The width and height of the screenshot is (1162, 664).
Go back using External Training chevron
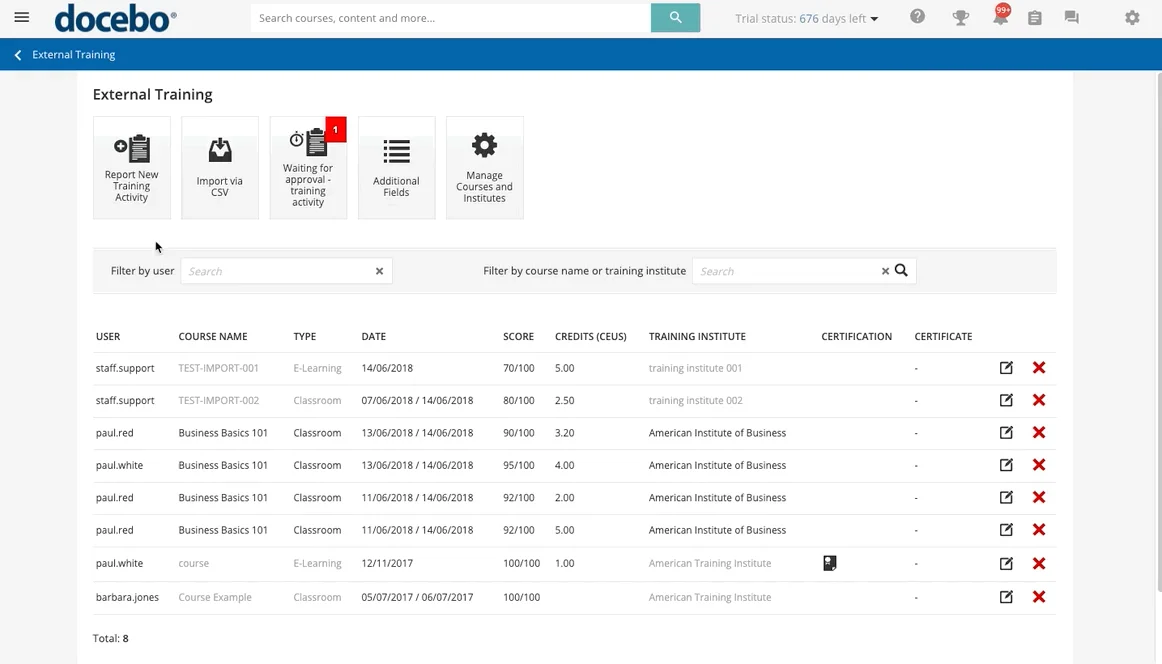click(x=18, y=55)
